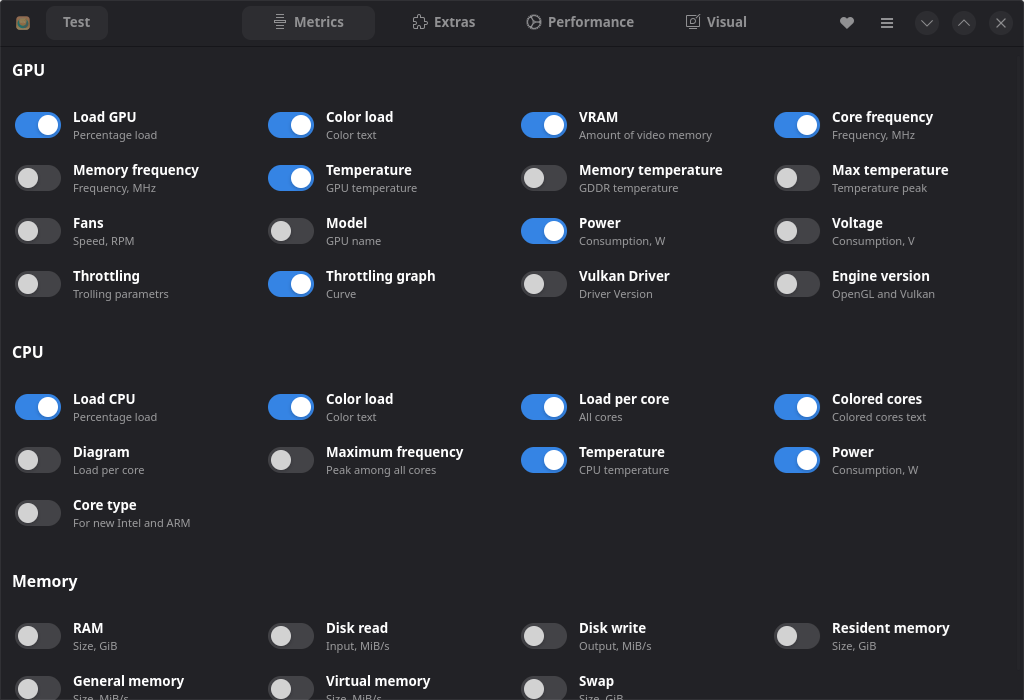Turn on the RAM size toggle
Screen dimensions: 1024x700
pyautogui.click(x=37, y=635)
